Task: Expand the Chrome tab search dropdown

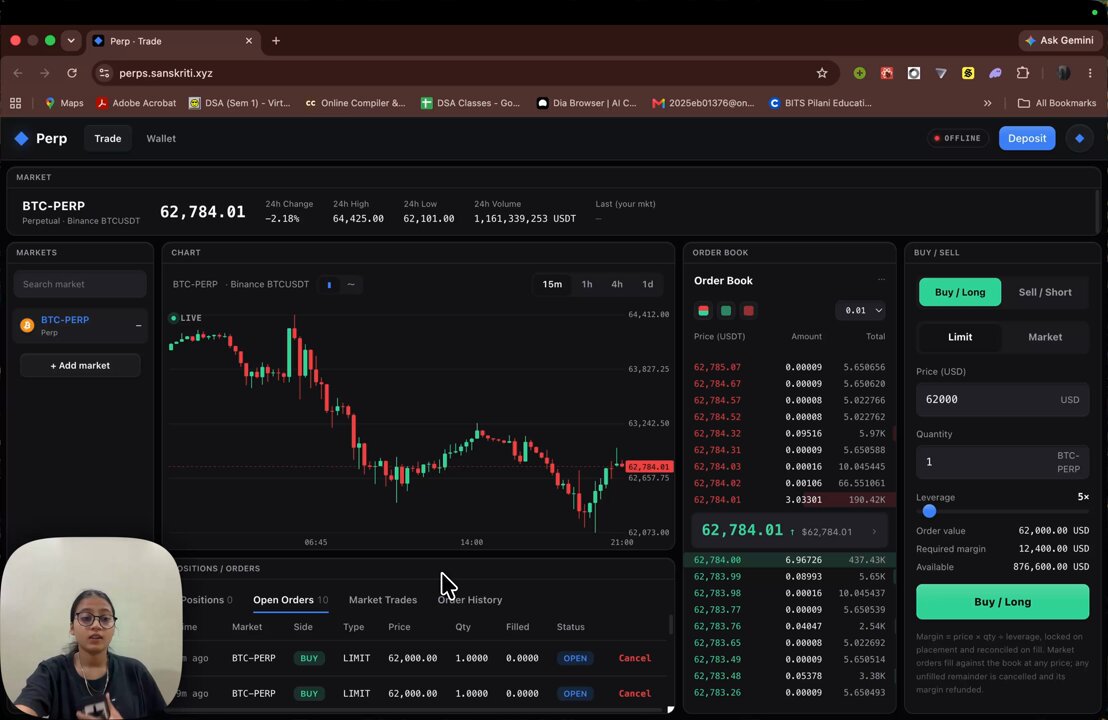Action: 71,41
